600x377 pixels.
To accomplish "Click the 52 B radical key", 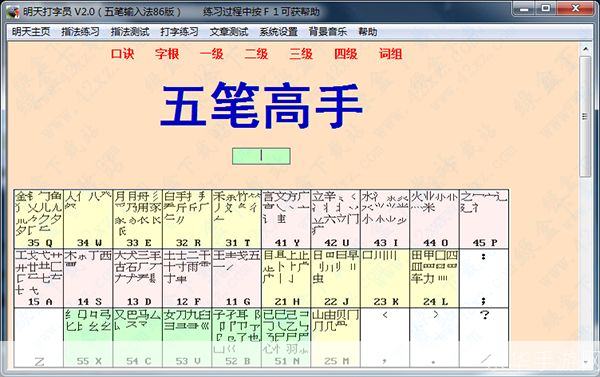I will 237,338.
